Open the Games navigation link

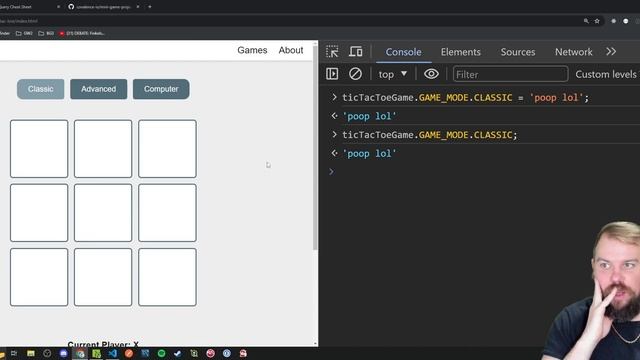click(x=252, y=50)
